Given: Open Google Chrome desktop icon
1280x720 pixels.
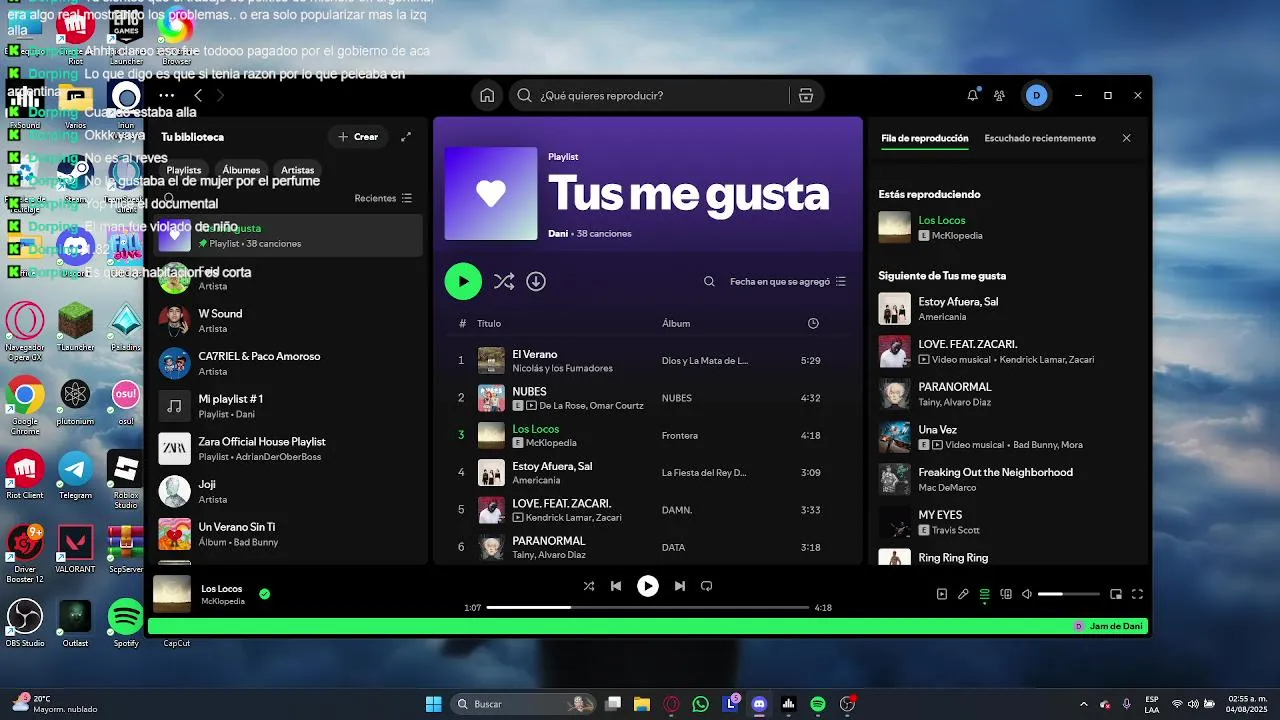Looking at the screenshot, I should [x=25, y=402].
